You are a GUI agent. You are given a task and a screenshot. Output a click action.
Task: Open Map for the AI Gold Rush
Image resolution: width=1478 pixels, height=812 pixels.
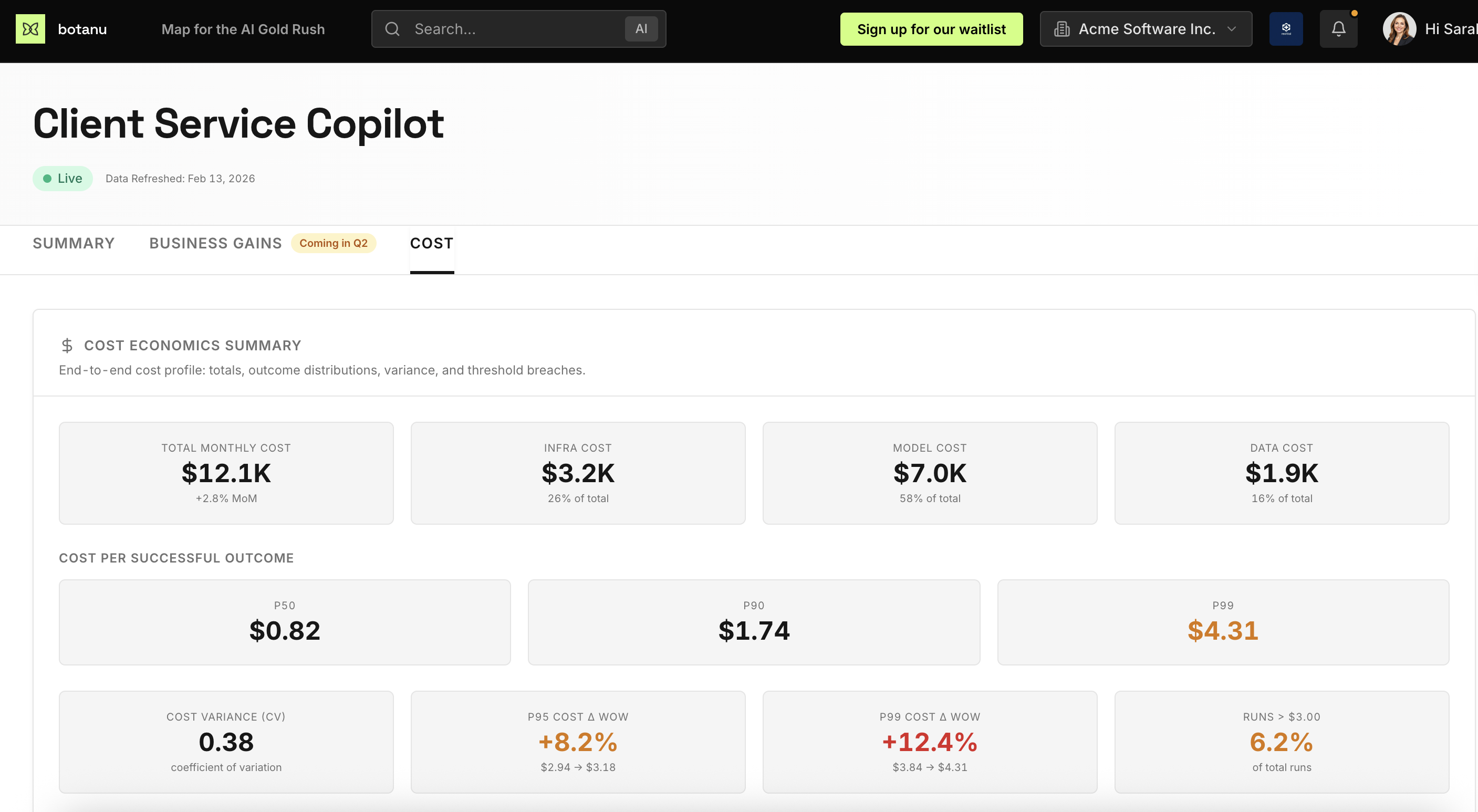[x=243, y=29]
